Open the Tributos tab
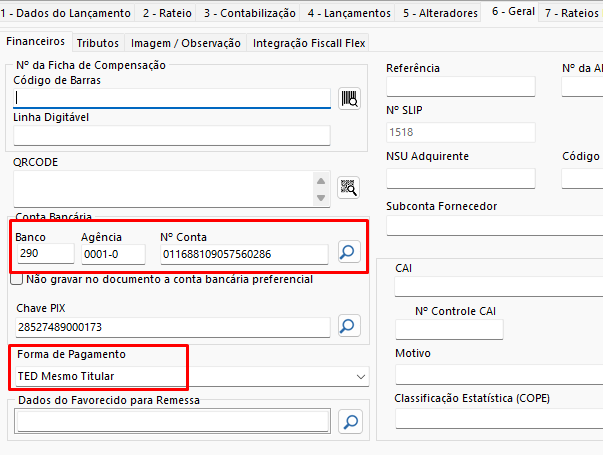 point(97,43)
